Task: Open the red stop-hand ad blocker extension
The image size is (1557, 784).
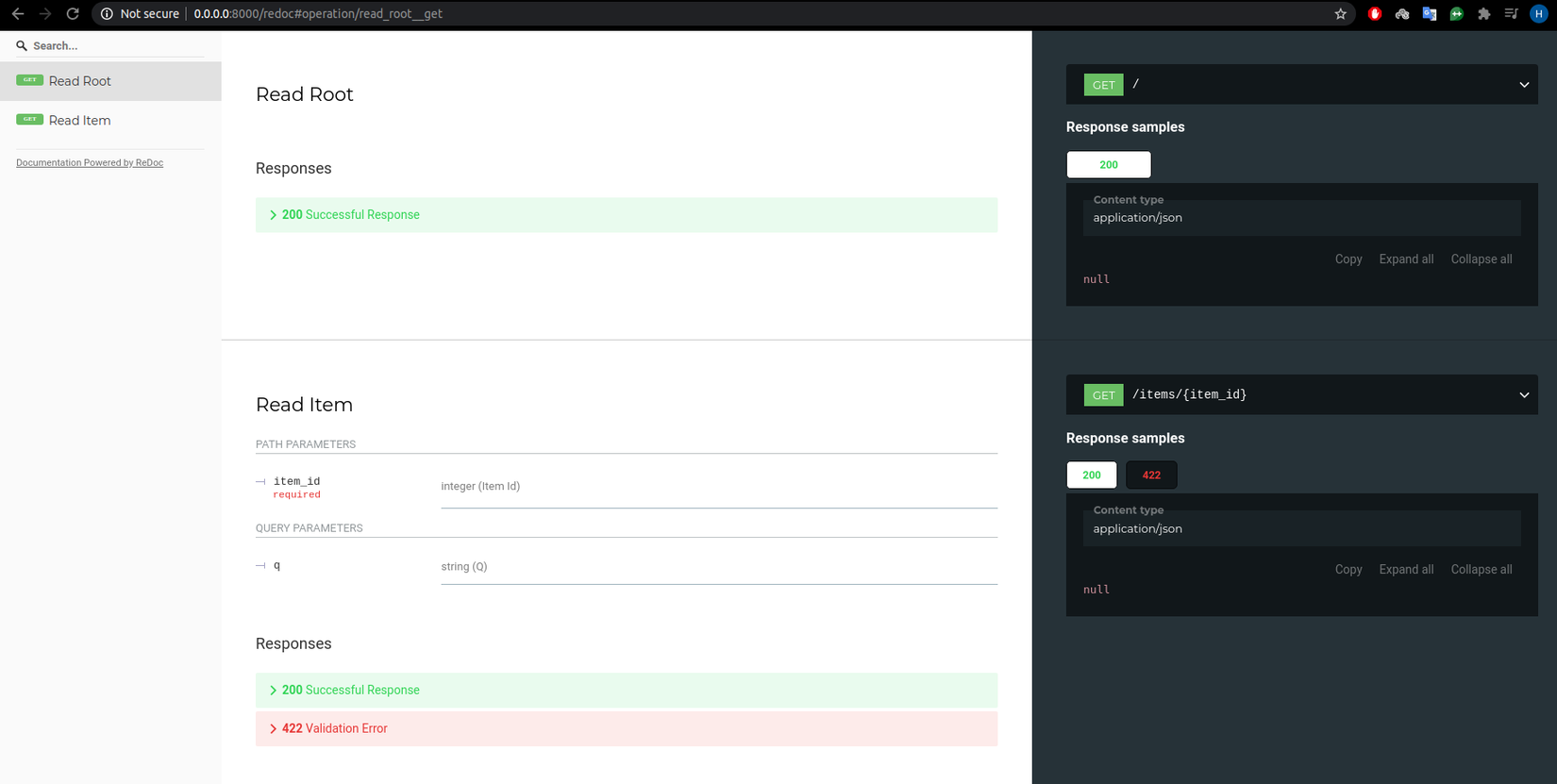Action: (x=1375, y=14)
